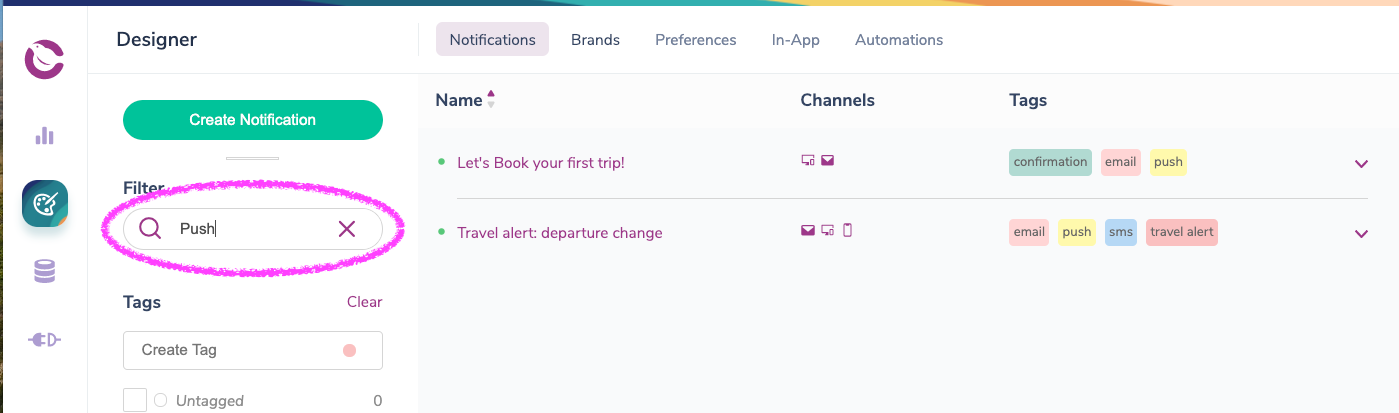Expand the Travel alert departure change row
This screenshot has width=1399, height=413.
click(x=1361, y=234)
